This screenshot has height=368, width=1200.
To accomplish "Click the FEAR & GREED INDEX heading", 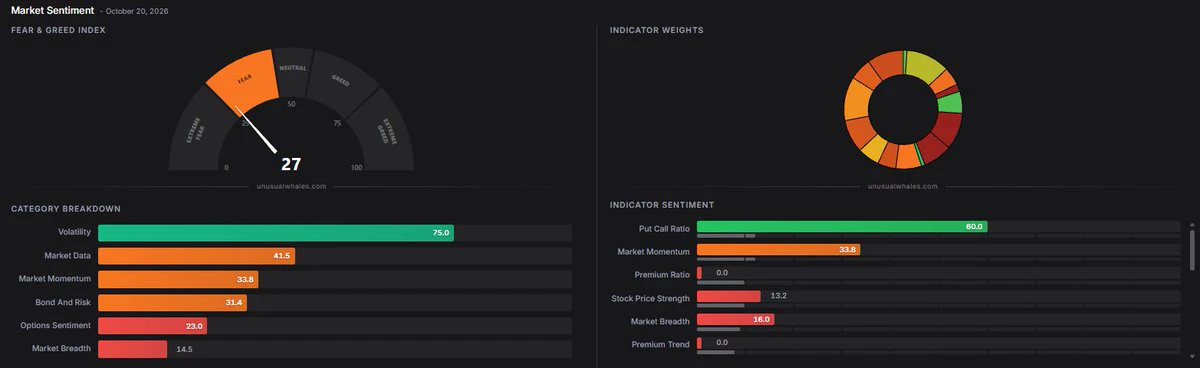I will coord(59,30).
